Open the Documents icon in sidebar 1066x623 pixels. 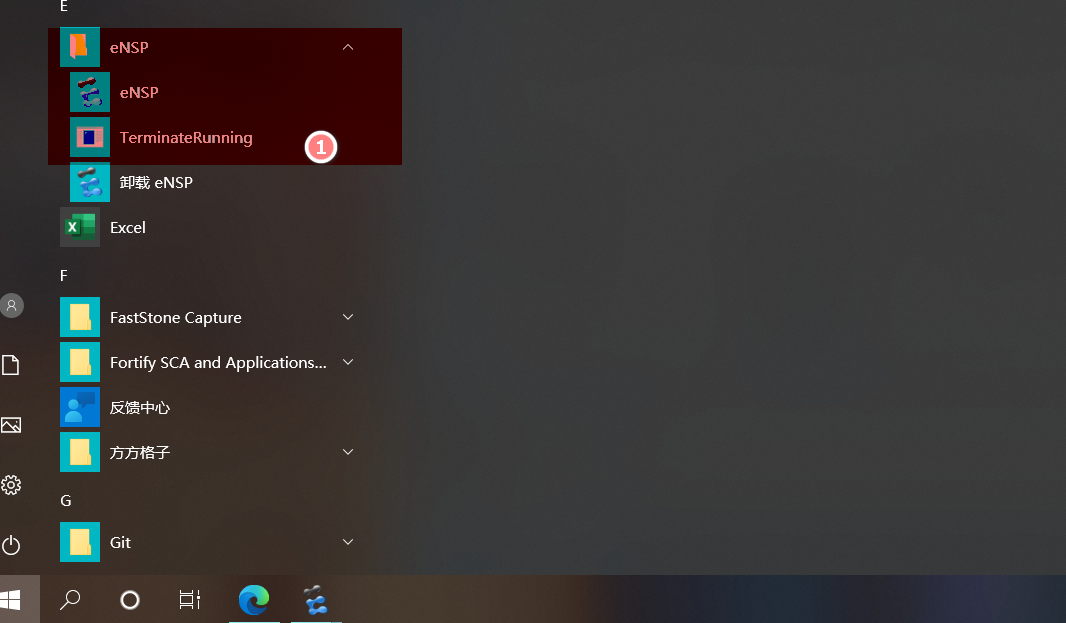click(x=11, y=365)
